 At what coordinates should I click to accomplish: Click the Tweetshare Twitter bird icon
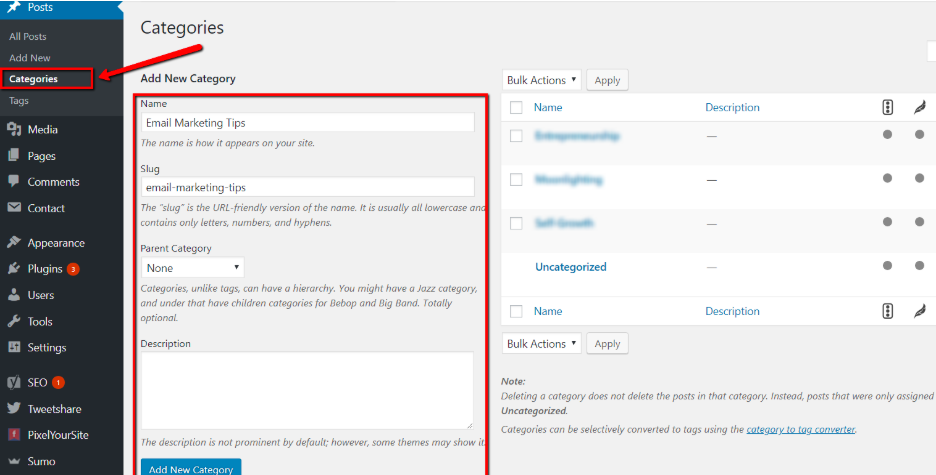[x=14, y=409]
